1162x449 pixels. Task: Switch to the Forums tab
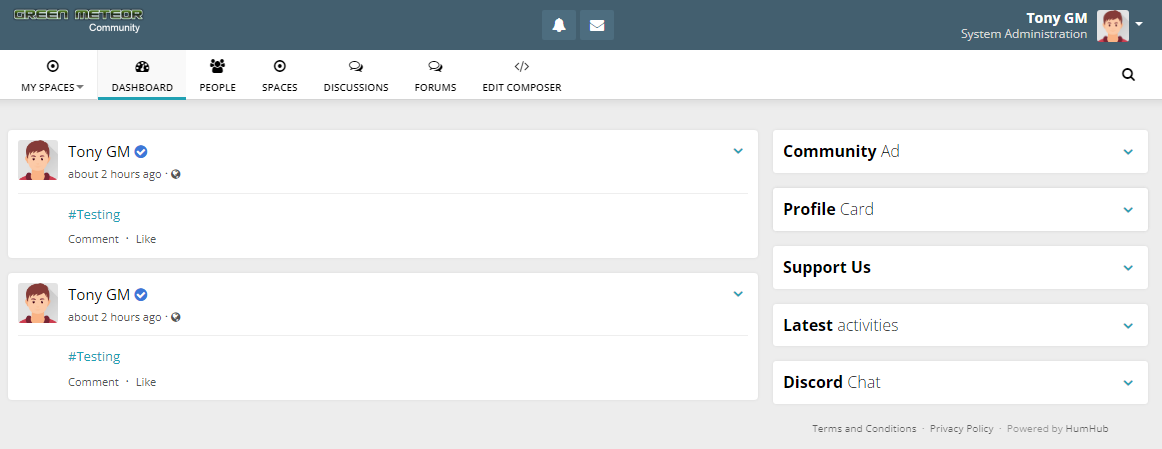(x=435, y=76)
